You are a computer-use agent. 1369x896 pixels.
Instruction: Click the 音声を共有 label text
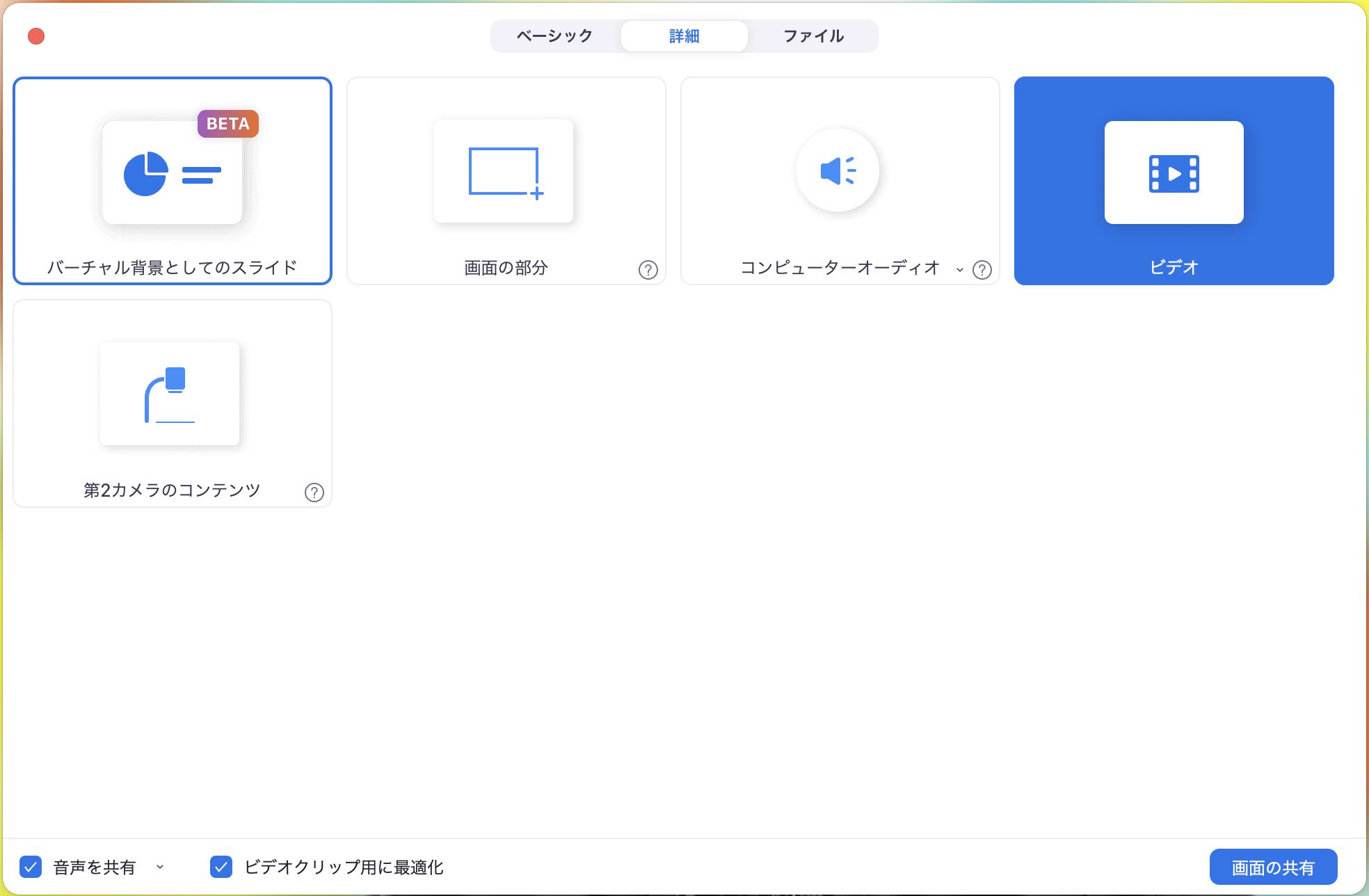(95, 867)
